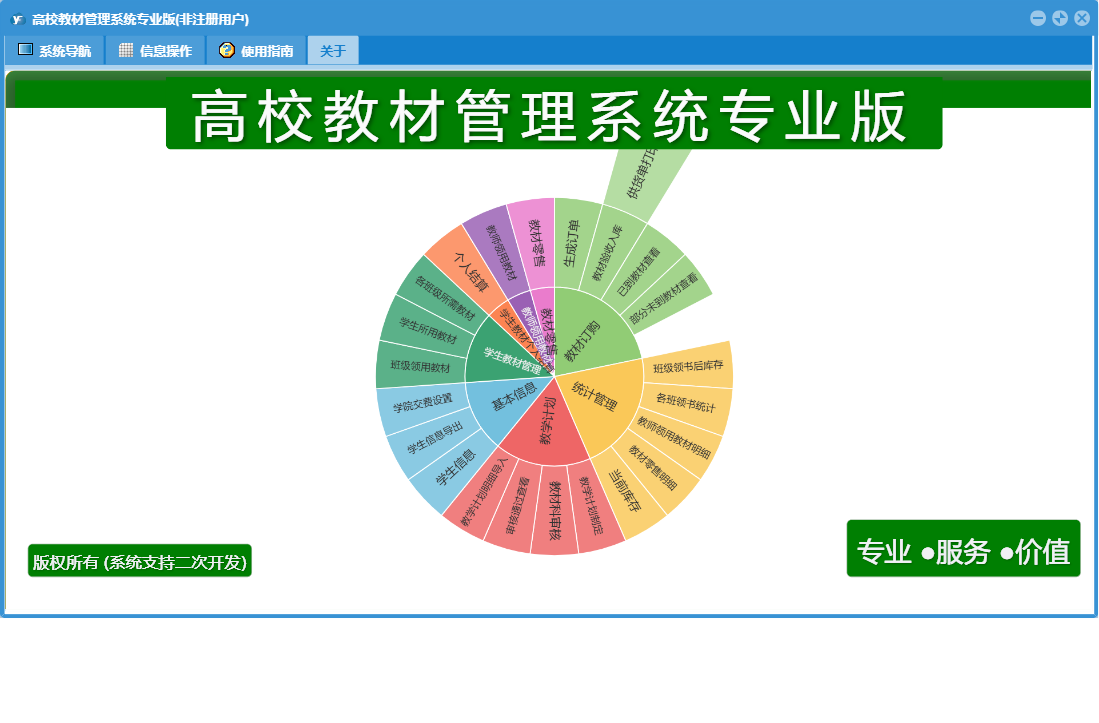This screenshot has height=723, width=1099.
Task: Minimize the 高校教材管理系统 window
Action: coord(1038,18)
